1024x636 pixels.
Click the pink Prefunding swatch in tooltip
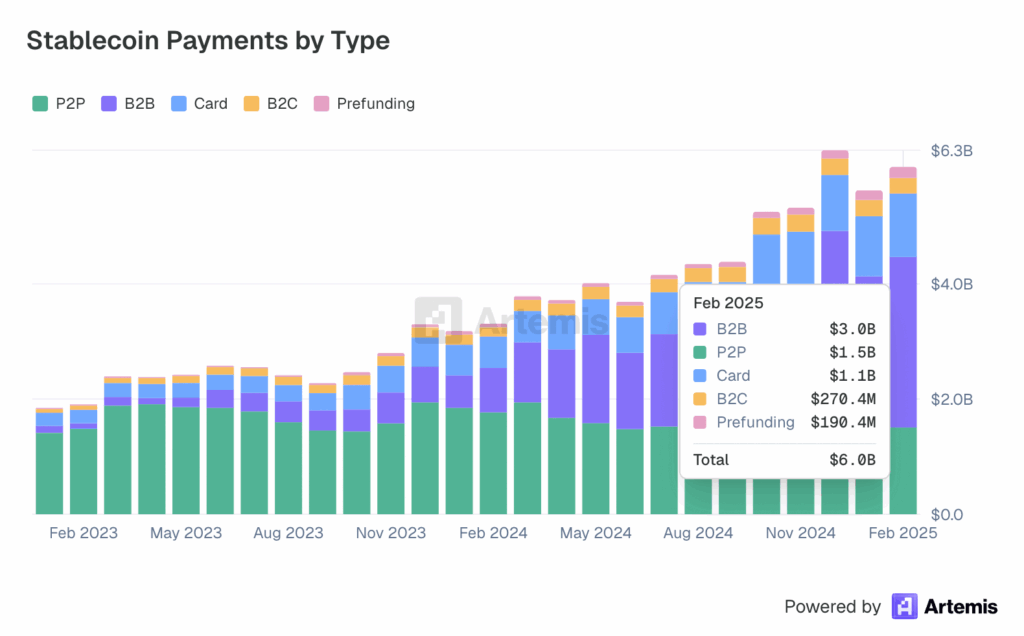coord(698,422)
